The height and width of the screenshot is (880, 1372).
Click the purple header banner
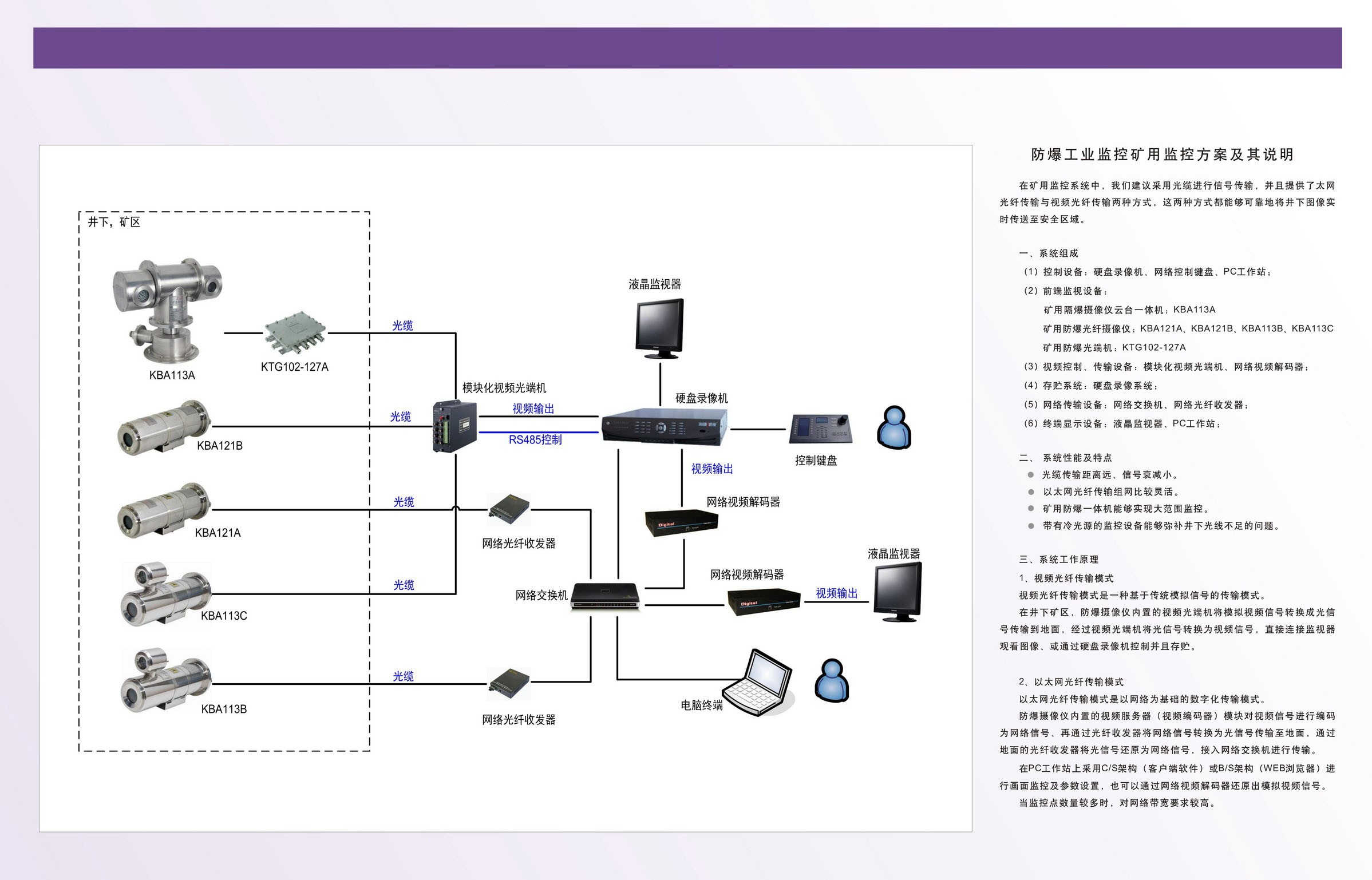[x=687, y=48]
